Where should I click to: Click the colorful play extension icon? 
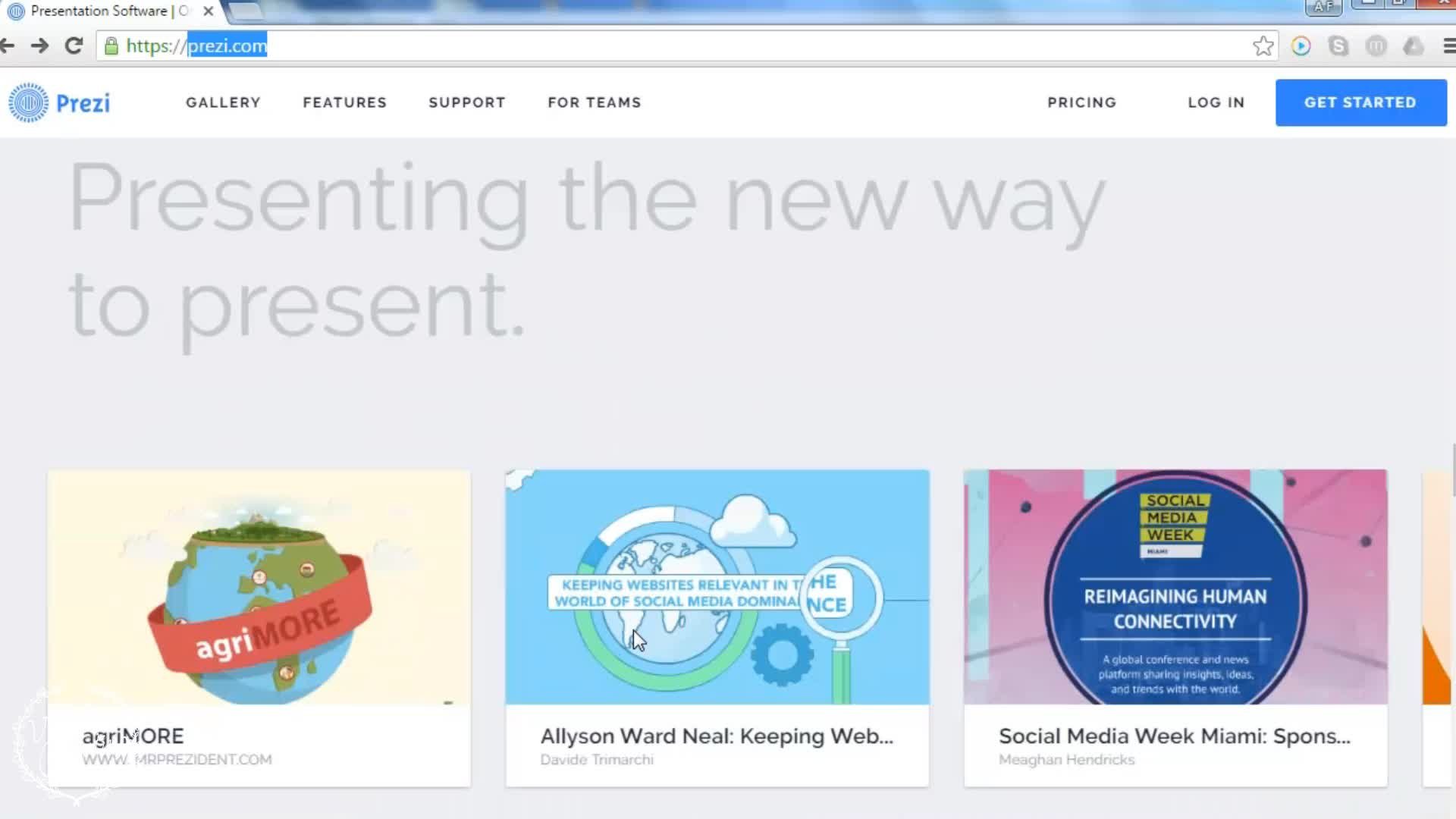click(x=1301, y=45)
